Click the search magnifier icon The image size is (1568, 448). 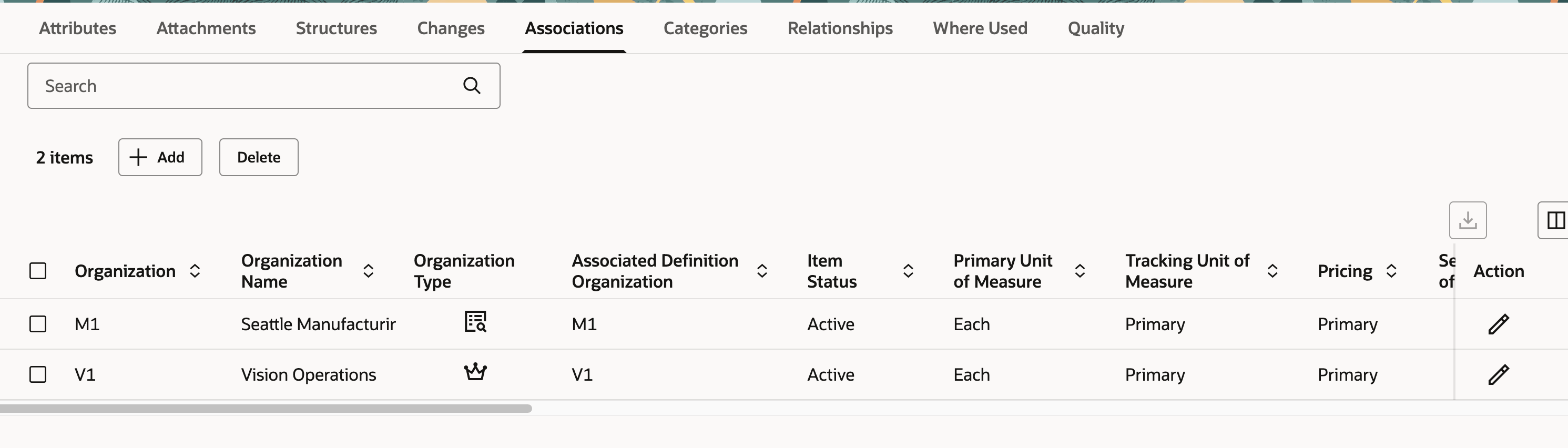(472, 86)
